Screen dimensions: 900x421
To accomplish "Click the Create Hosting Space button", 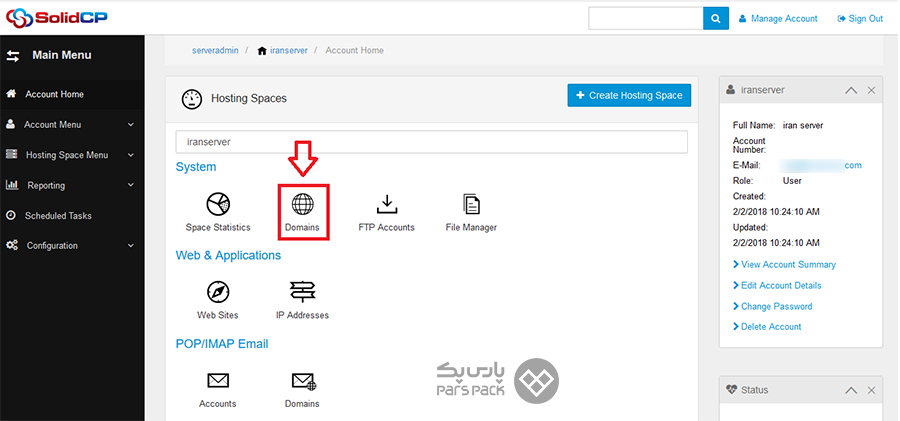I will [x=629, y=95].
